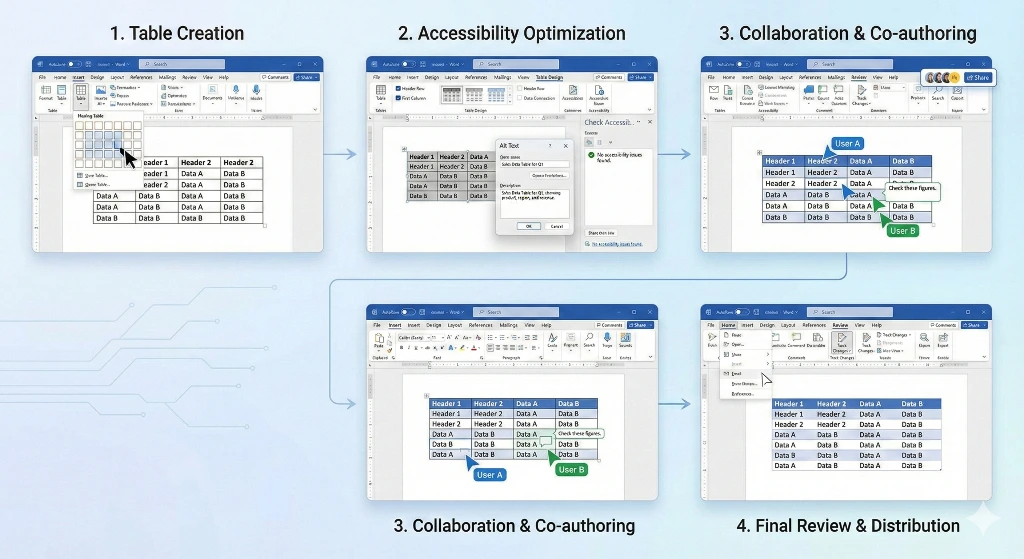This screenshot has height=559, width=1024.
Task: Click envelope Row icon in upper Collaboration window
Action: (714, 89)
